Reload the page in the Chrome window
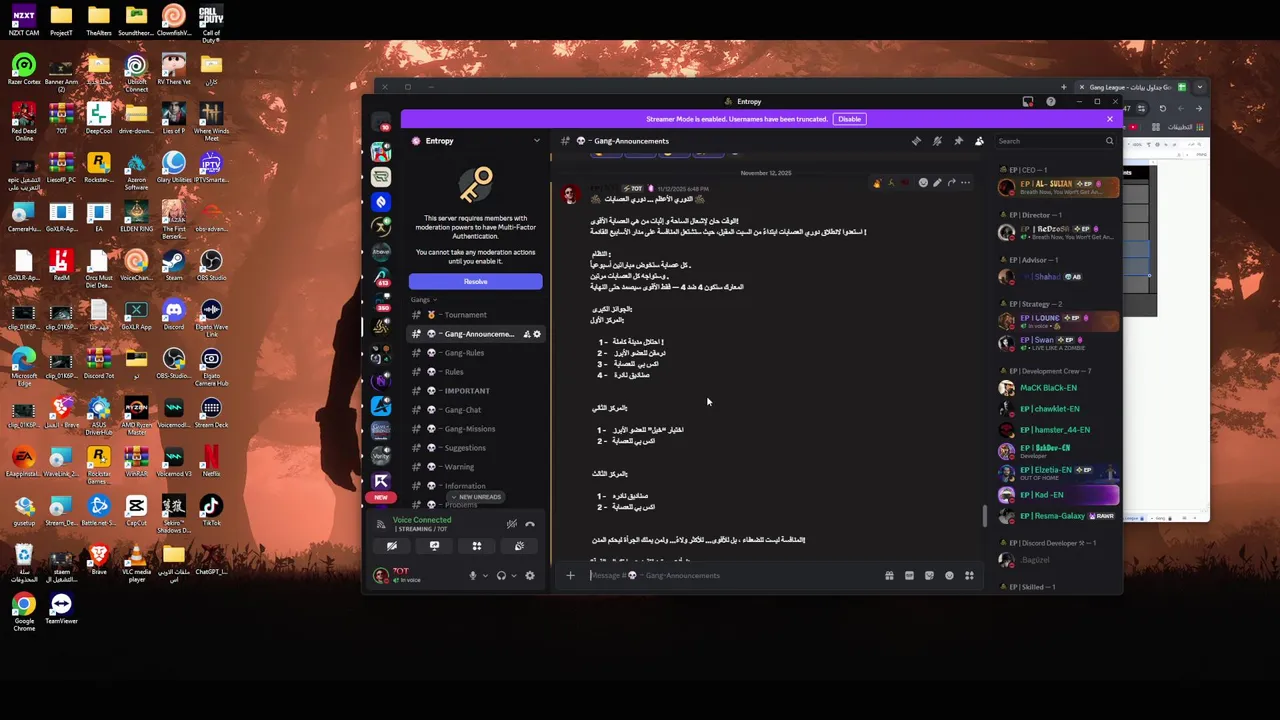Viewport: 1280px width, 720px height. tap(1162, 108)
